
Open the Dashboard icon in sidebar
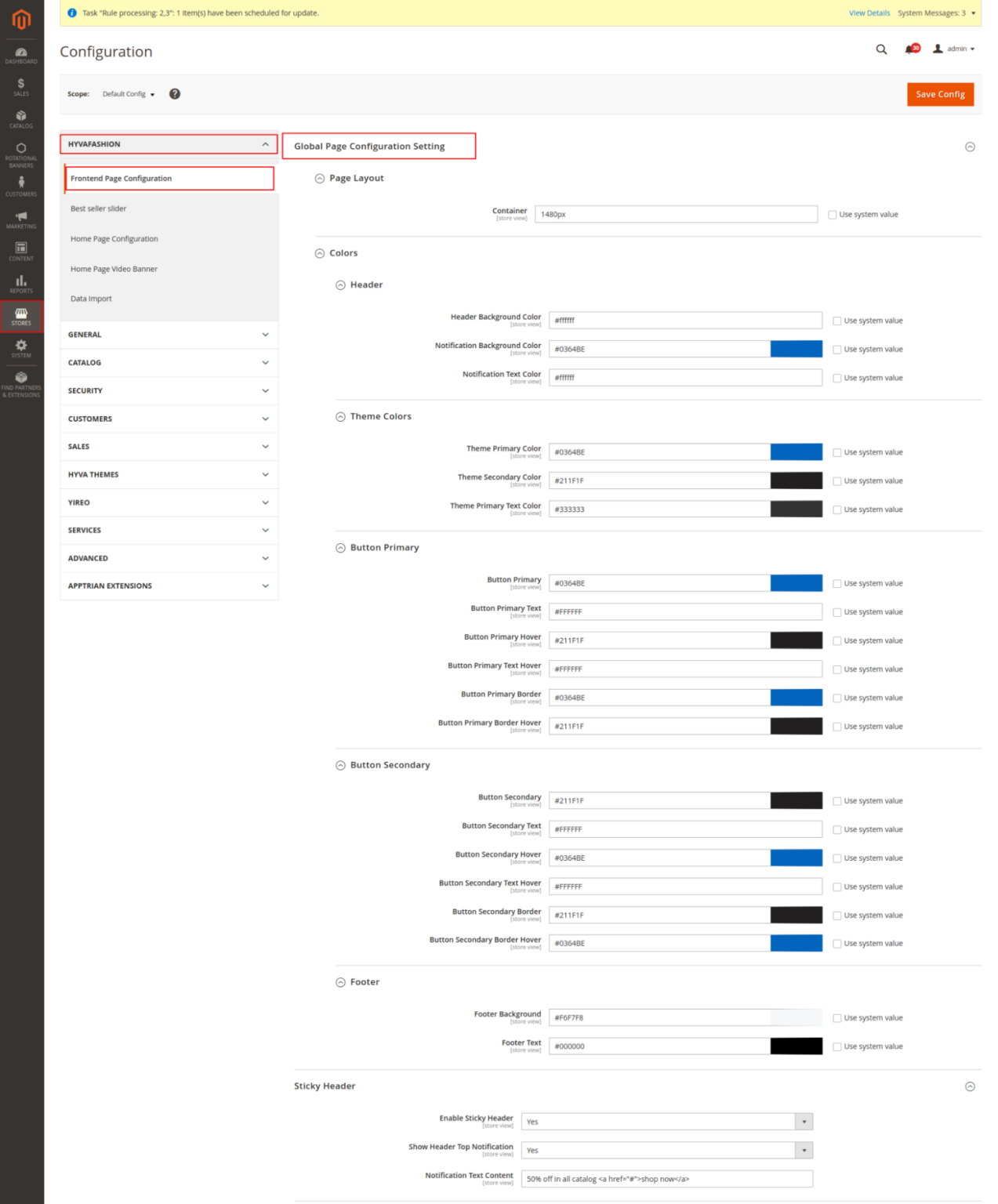coord(21,55)
